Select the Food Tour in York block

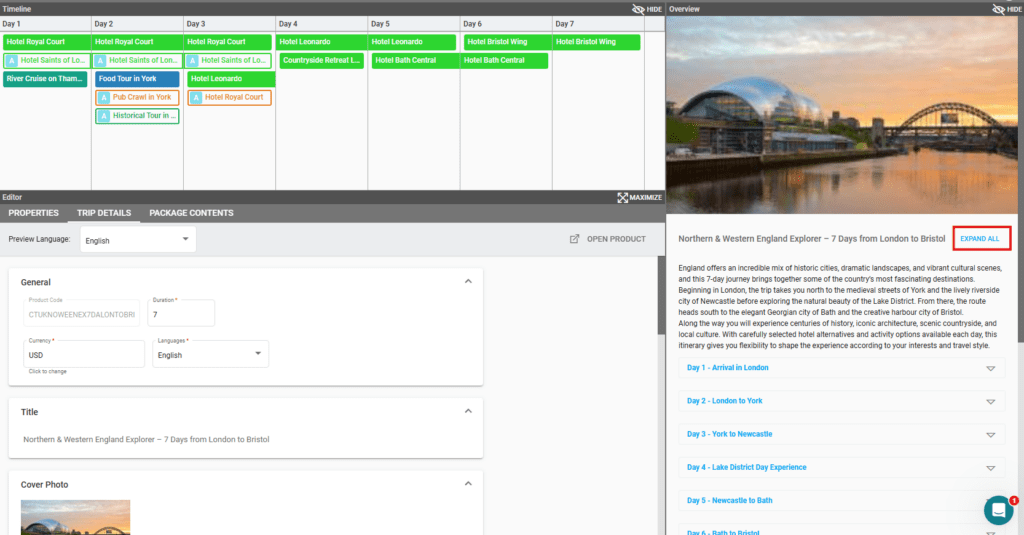click(x=137, y=79)
